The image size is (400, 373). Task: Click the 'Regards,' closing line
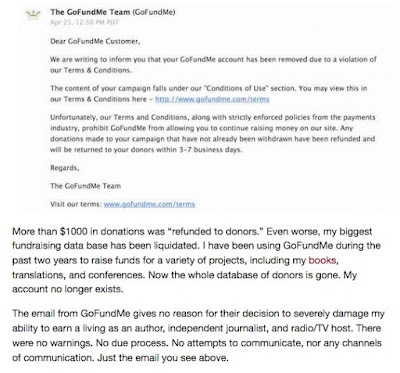coord(65,168)
